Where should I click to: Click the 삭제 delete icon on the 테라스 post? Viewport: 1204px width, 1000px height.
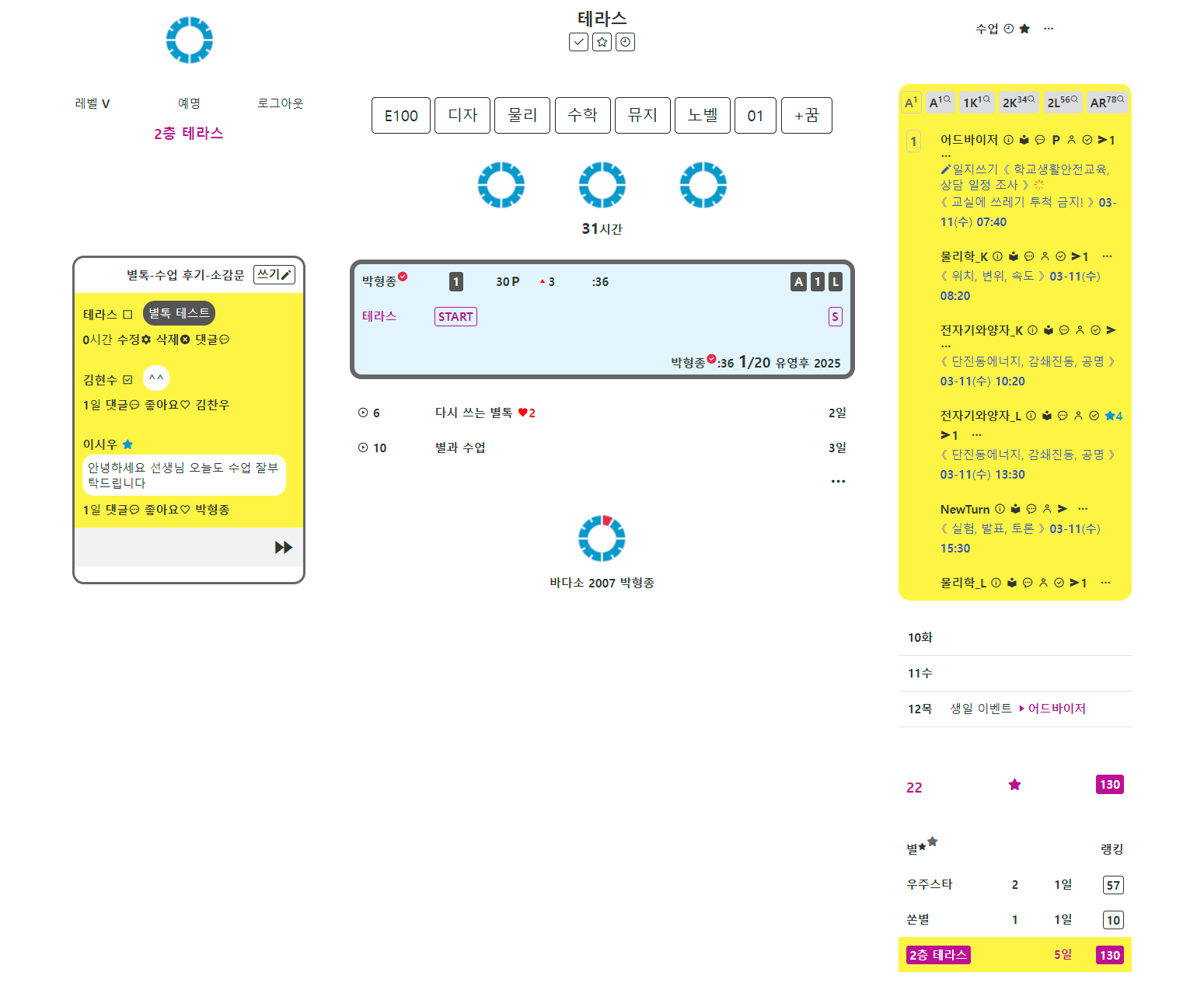point(185,340)
